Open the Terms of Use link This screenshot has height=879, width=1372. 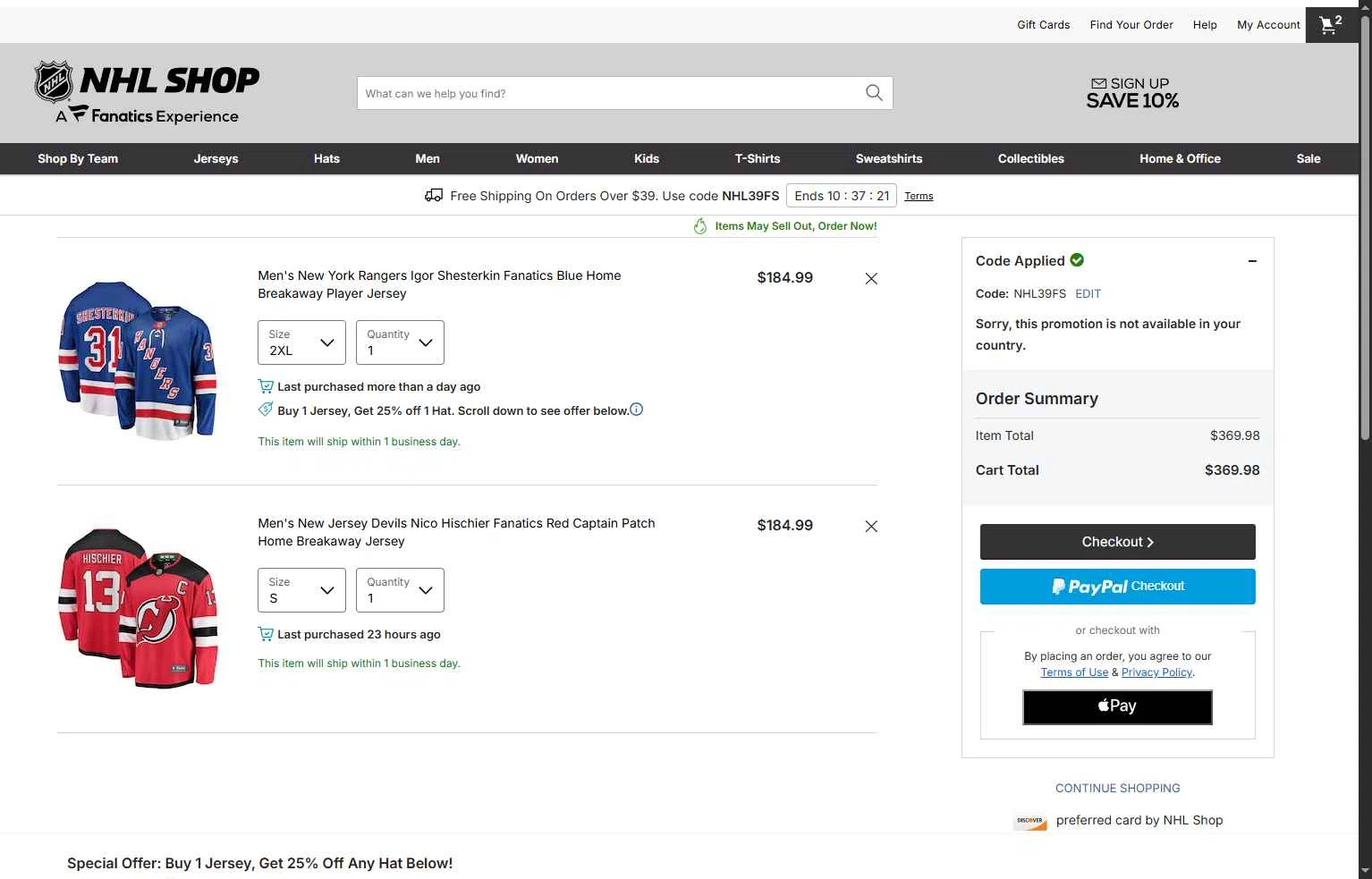click(x=1074, y=672)
